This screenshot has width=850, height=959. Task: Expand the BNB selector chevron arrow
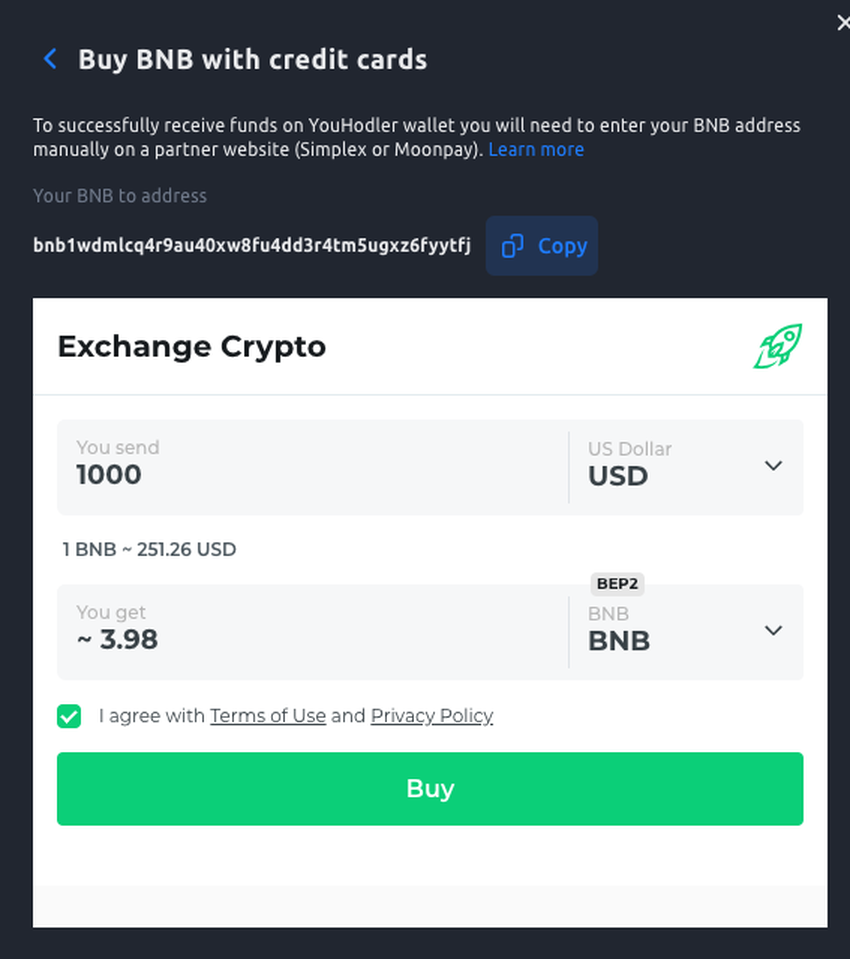(774, 631)
